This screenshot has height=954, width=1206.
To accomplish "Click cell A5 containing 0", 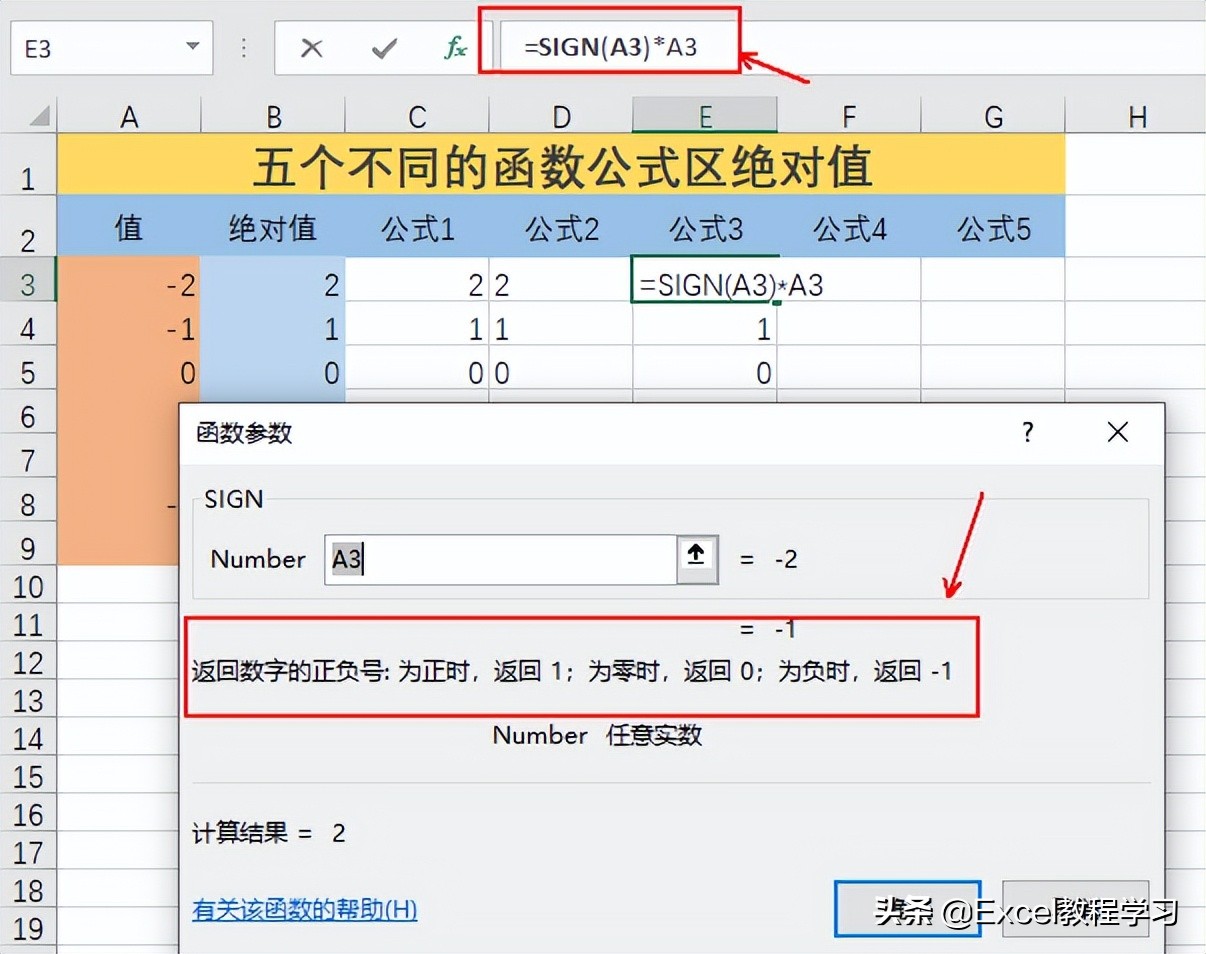I will (x=129, y=368).
